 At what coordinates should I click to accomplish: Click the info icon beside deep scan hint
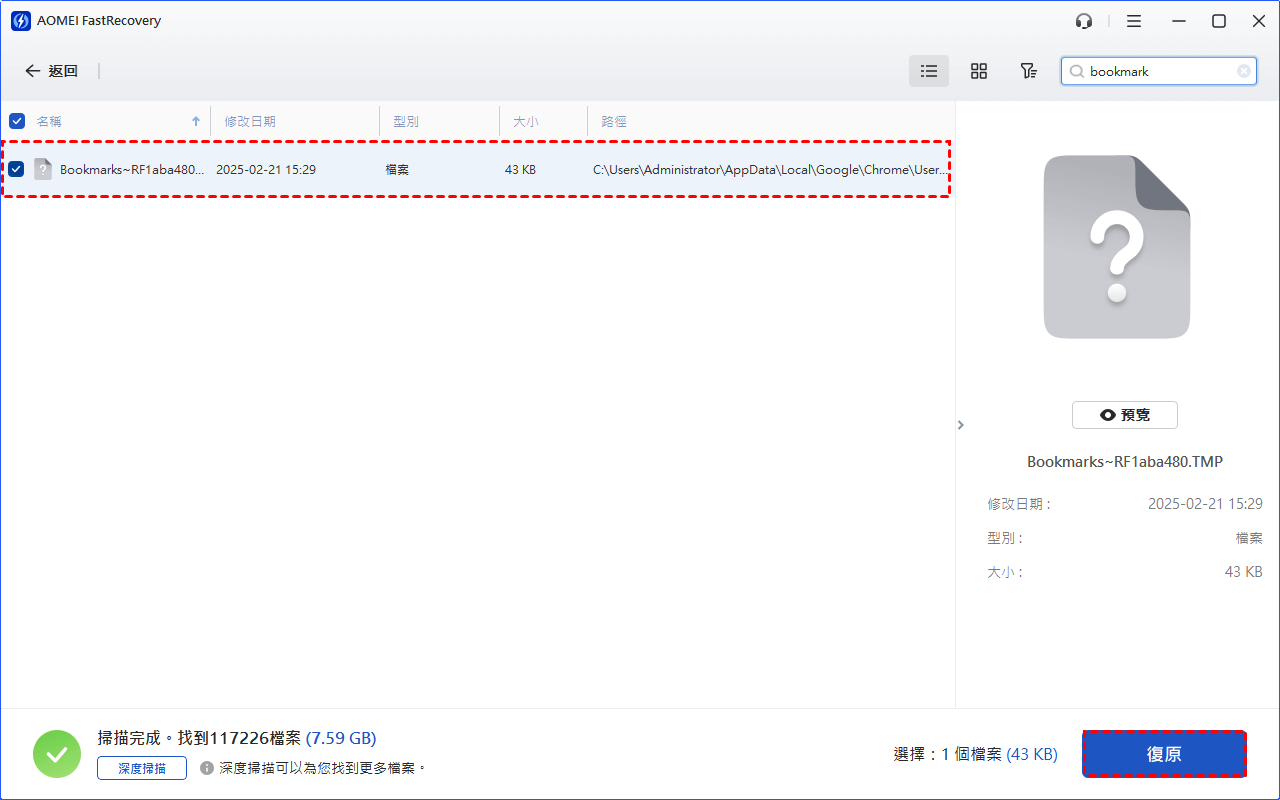(207, 768)
